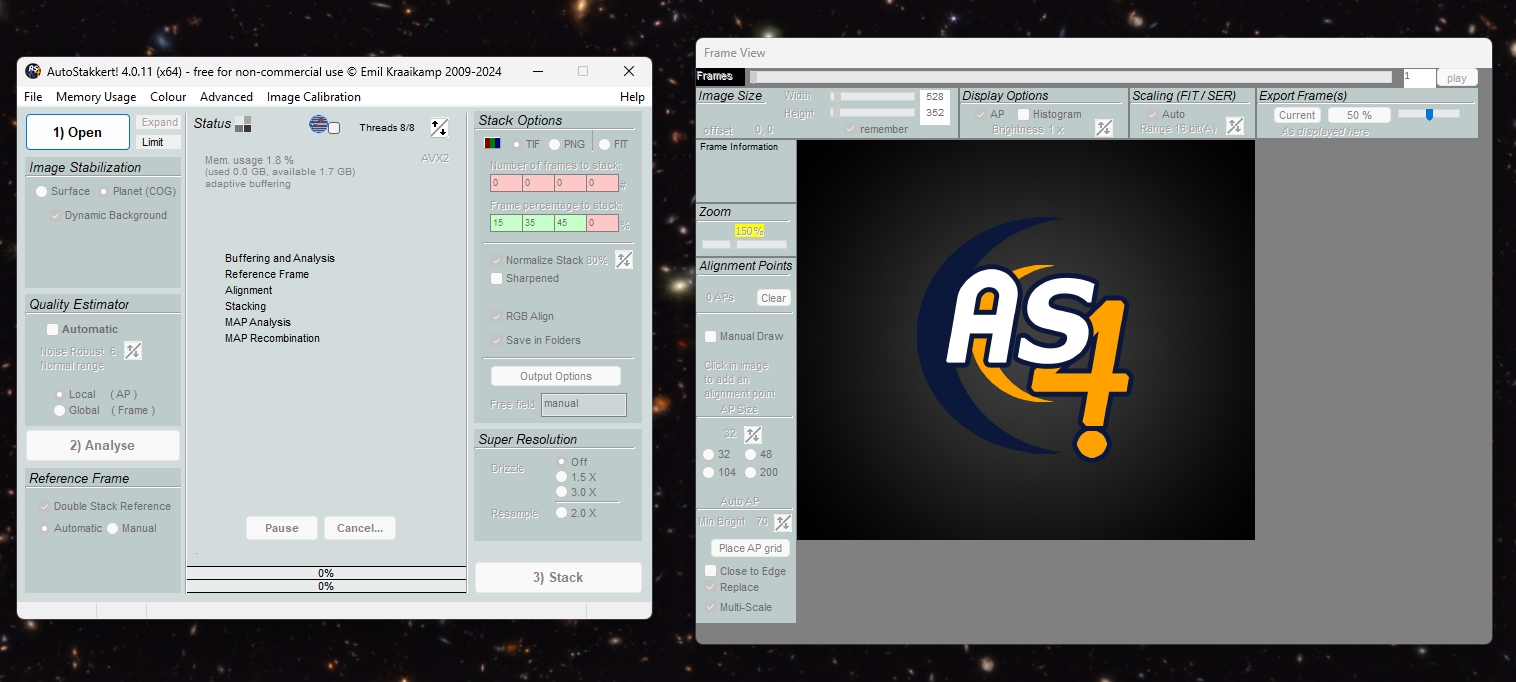Click the Normalize Stack percentage adjust icon

(x=624, y=260)
